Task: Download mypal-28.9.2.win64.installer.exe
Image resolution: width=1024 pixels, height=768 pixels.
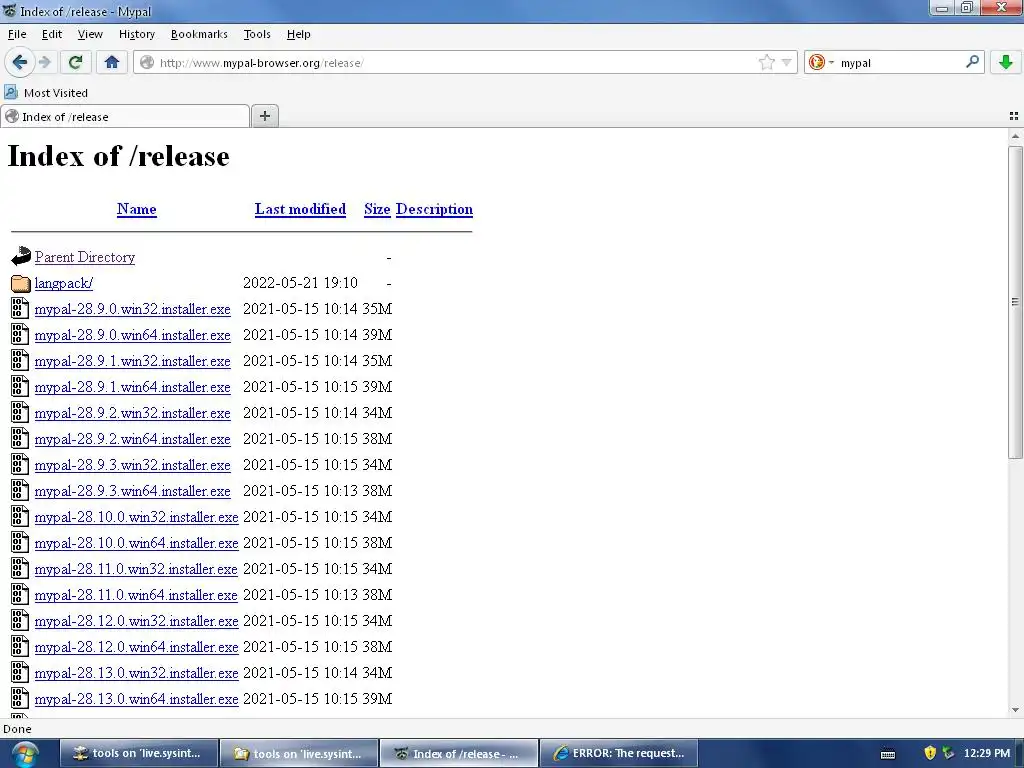Action: 133,439
